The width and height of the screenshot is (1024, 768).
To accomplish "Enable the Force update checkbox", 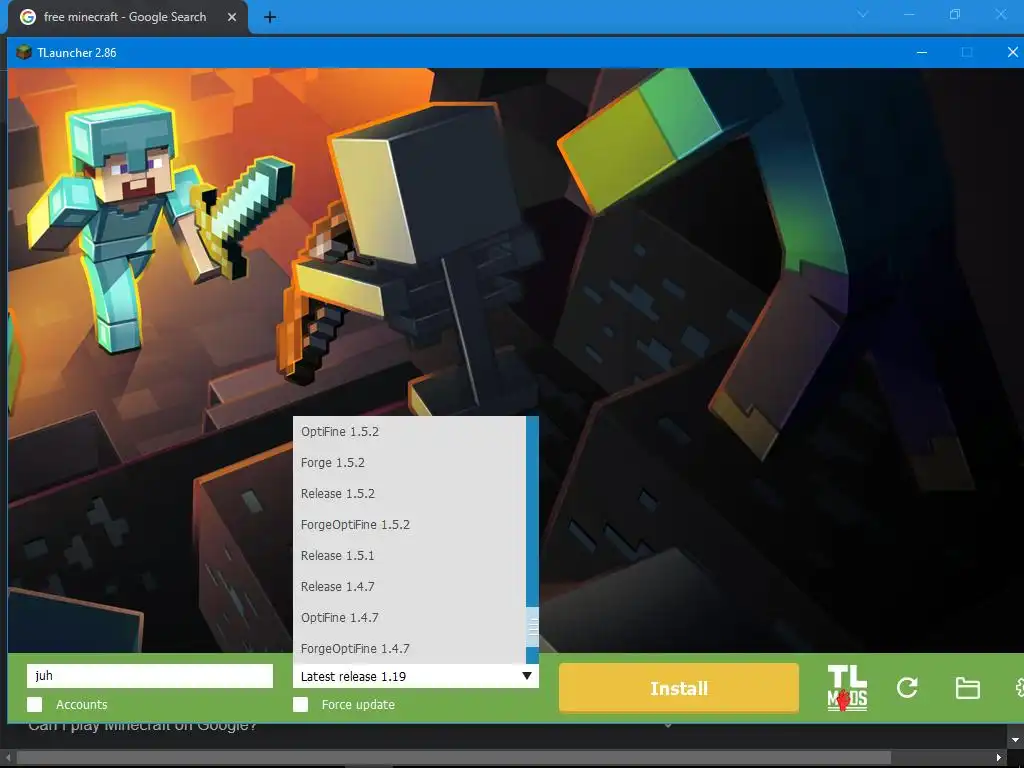I will (300, 704).
